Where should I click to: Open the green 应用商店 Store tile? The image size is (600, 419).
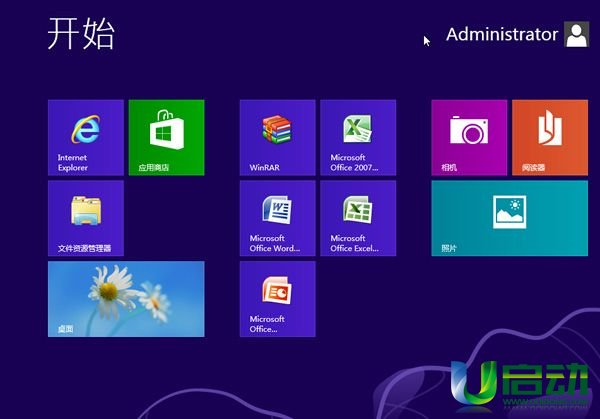[x=166, y=138]
